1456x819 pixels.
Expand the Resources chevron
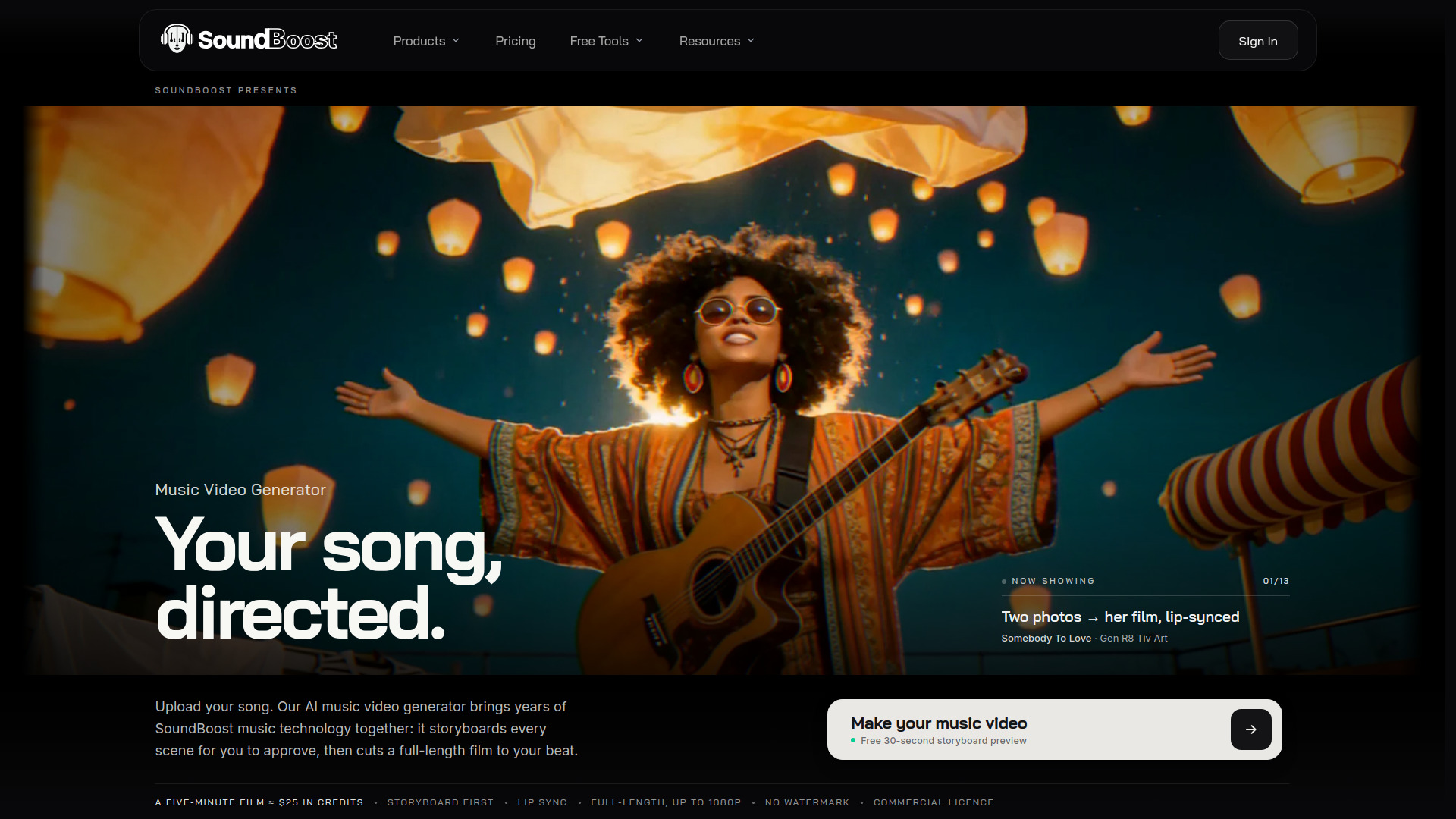coord(751,41)
